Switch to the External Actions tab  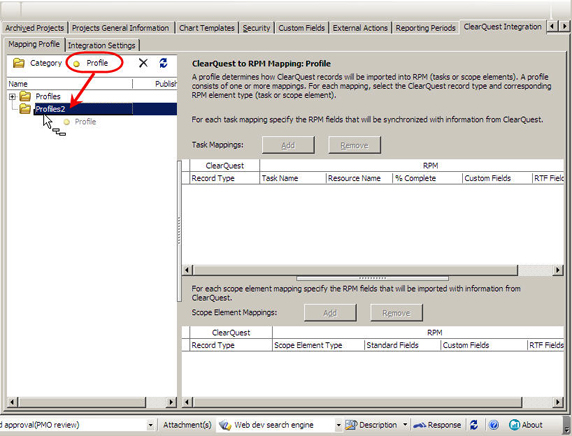click(x=360, y=28)
